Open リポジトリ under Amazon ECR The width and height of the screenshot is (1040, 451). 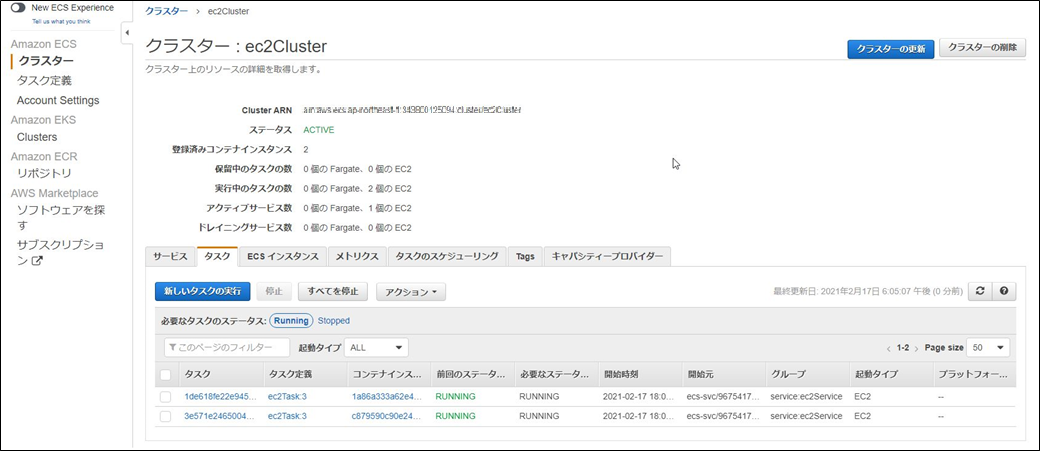pyautogui.click(x=44, y=173)
